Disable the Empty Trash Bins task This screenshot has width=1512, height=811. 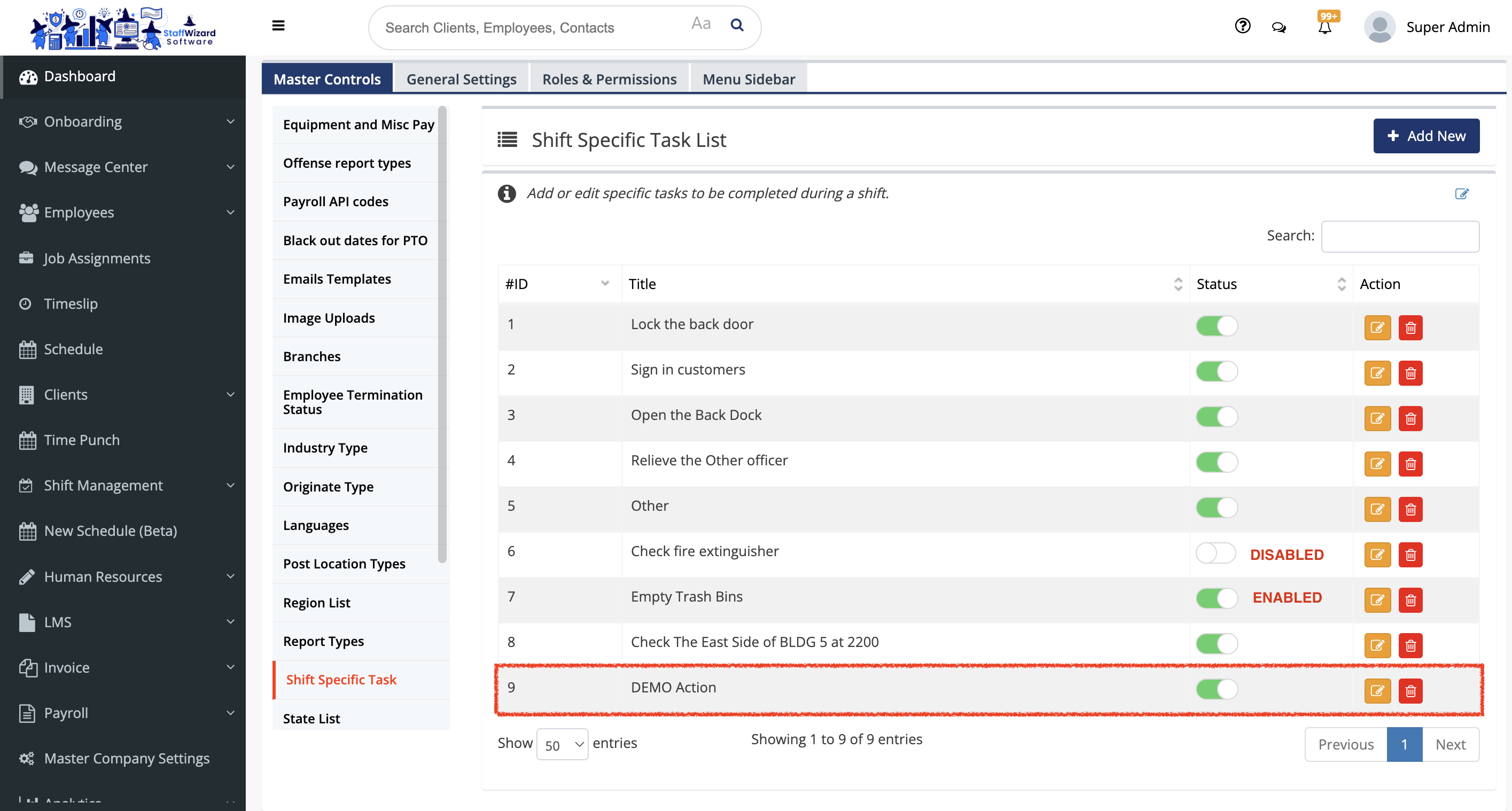coord(1217,598)
